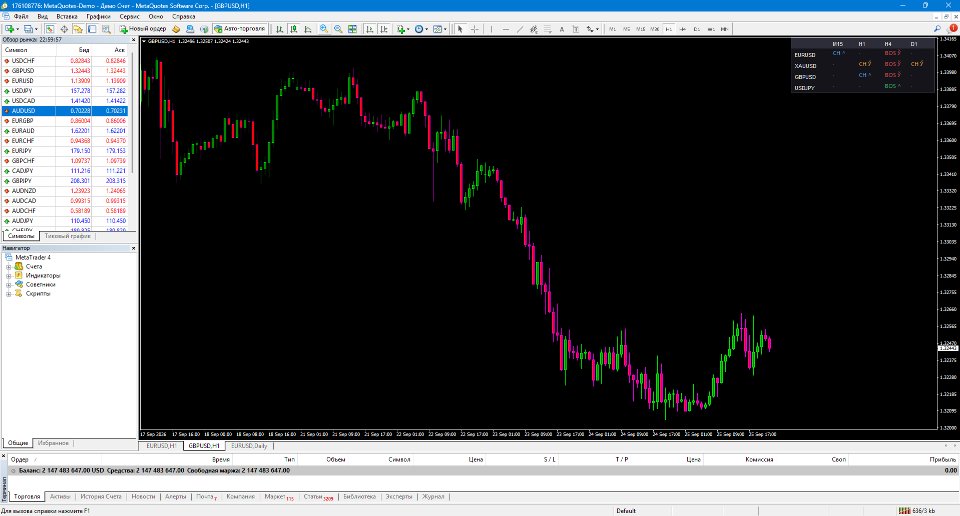Open the Новости terminal tab
960x516 pixels.
pos(143,496)
